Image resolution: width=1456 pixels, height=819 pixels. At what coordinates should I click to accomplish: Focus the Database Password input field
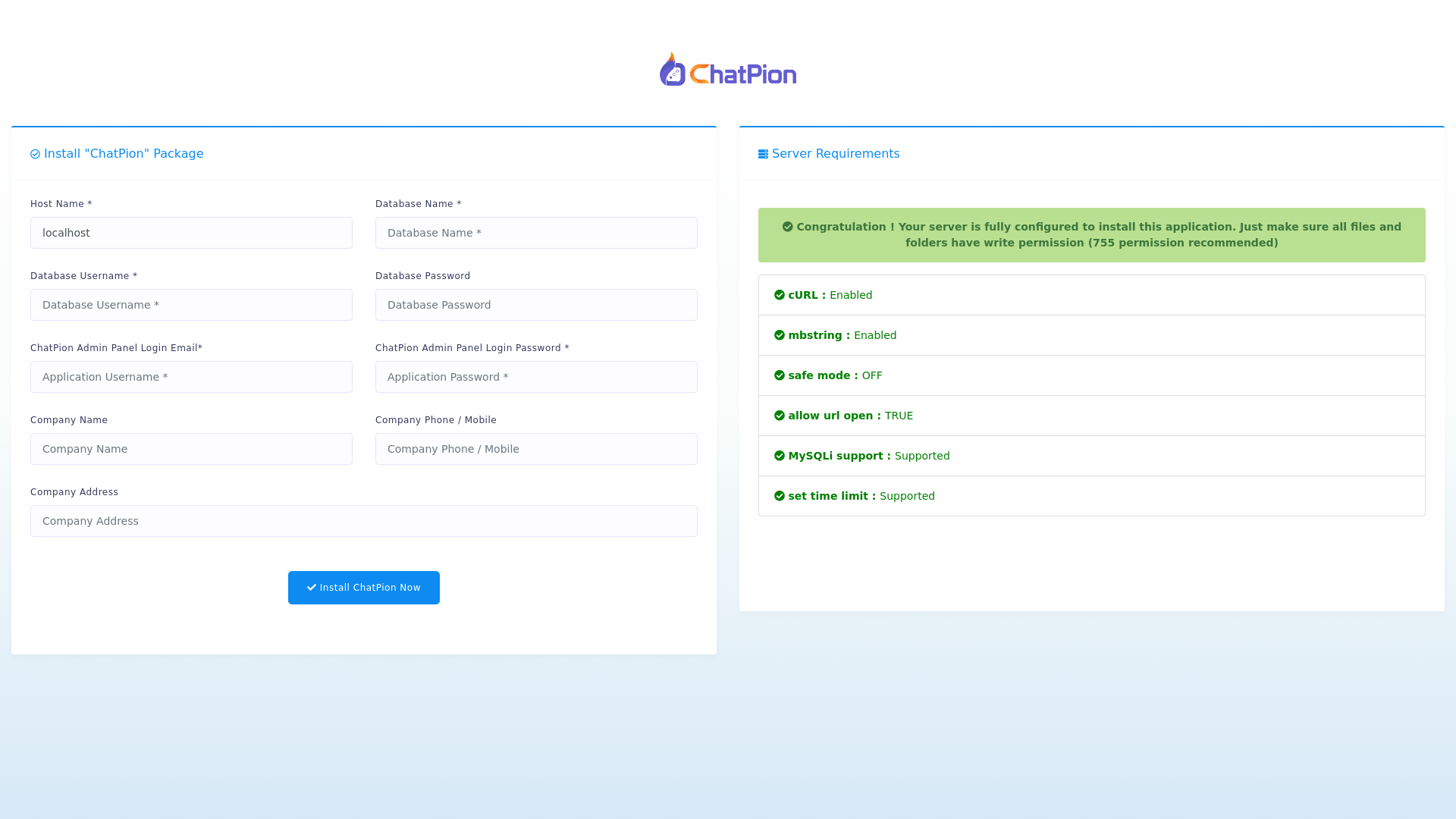[x=536, y=305]
